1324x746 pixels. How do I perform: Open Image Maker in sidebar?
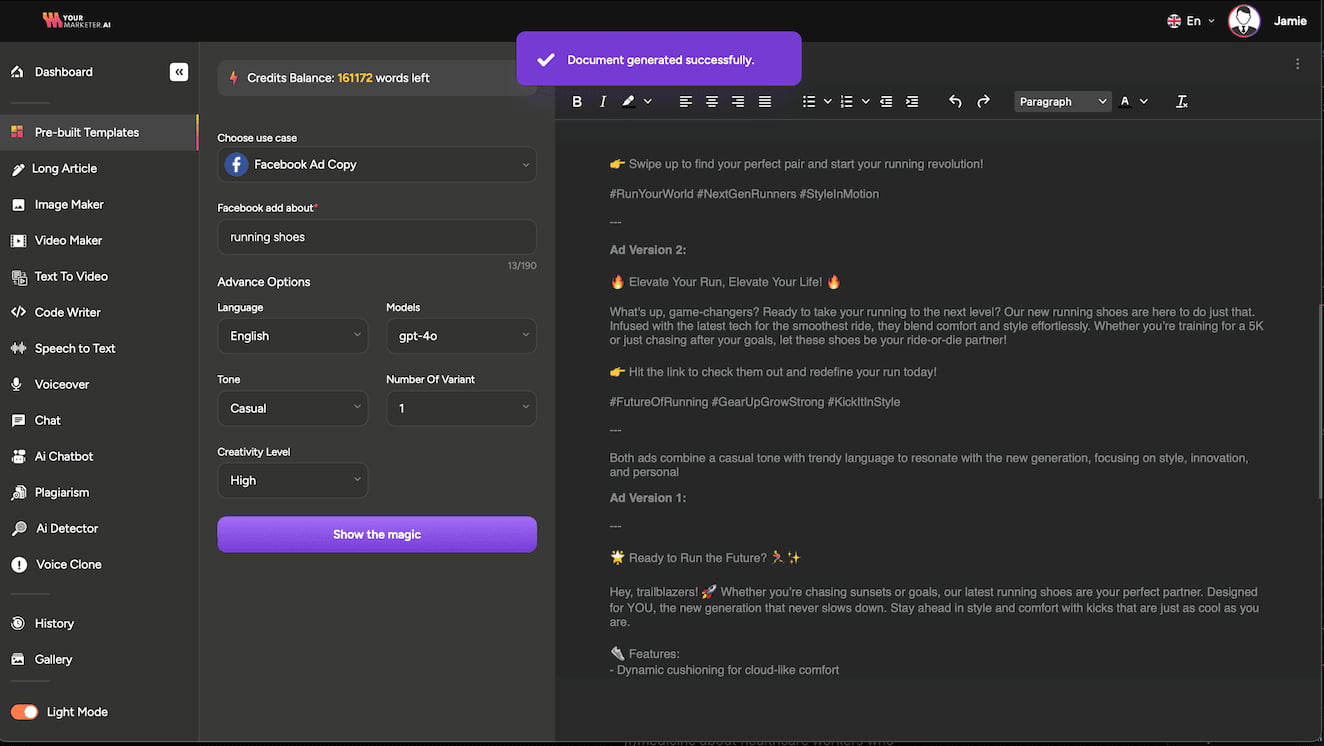pos(69,204)
